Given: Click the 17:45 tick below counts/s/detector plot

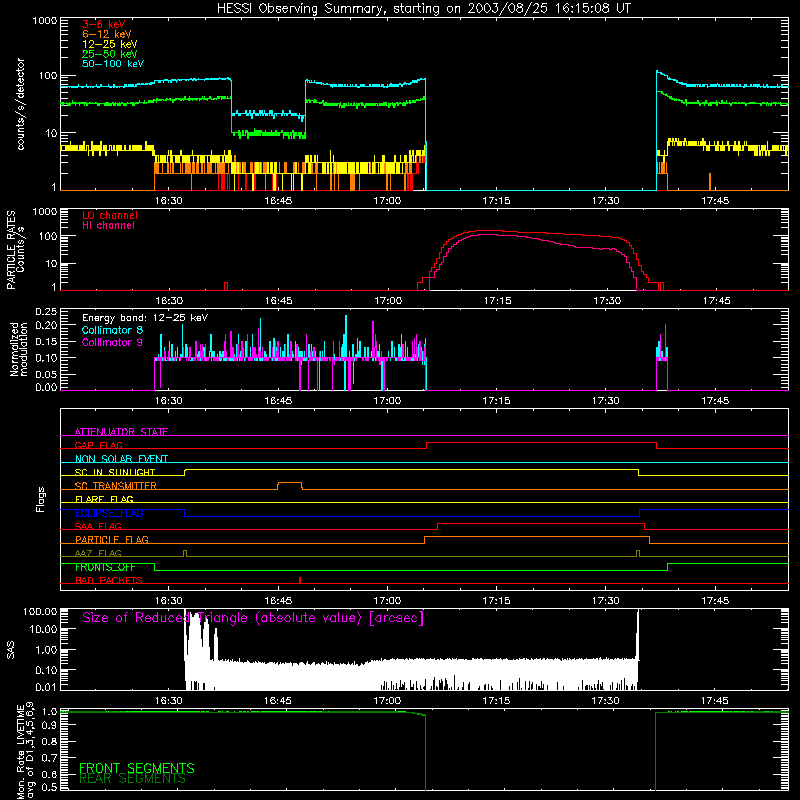Looking at the screenshot, I should [715, 201].
